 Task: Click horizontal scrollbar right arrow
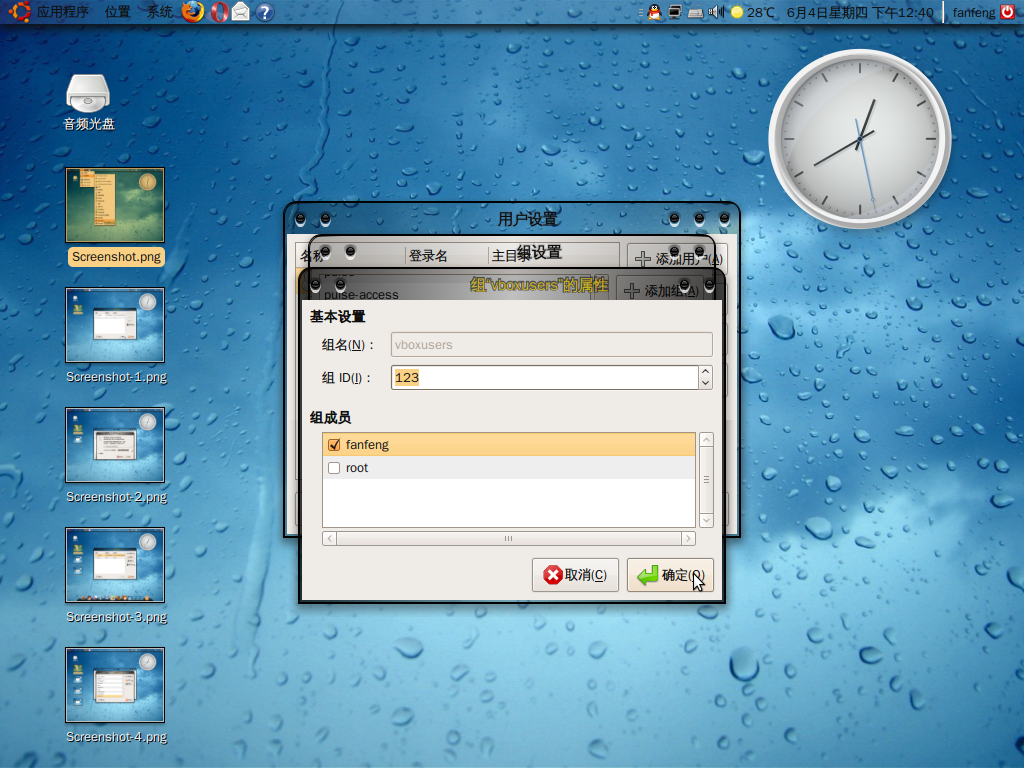[x=688, y=539]
